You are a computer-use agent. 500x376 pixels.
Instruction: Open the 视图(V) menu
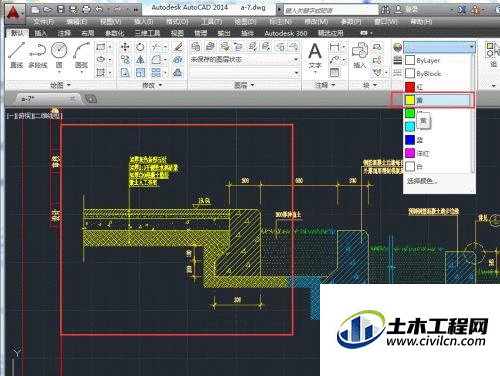[111, 22]
